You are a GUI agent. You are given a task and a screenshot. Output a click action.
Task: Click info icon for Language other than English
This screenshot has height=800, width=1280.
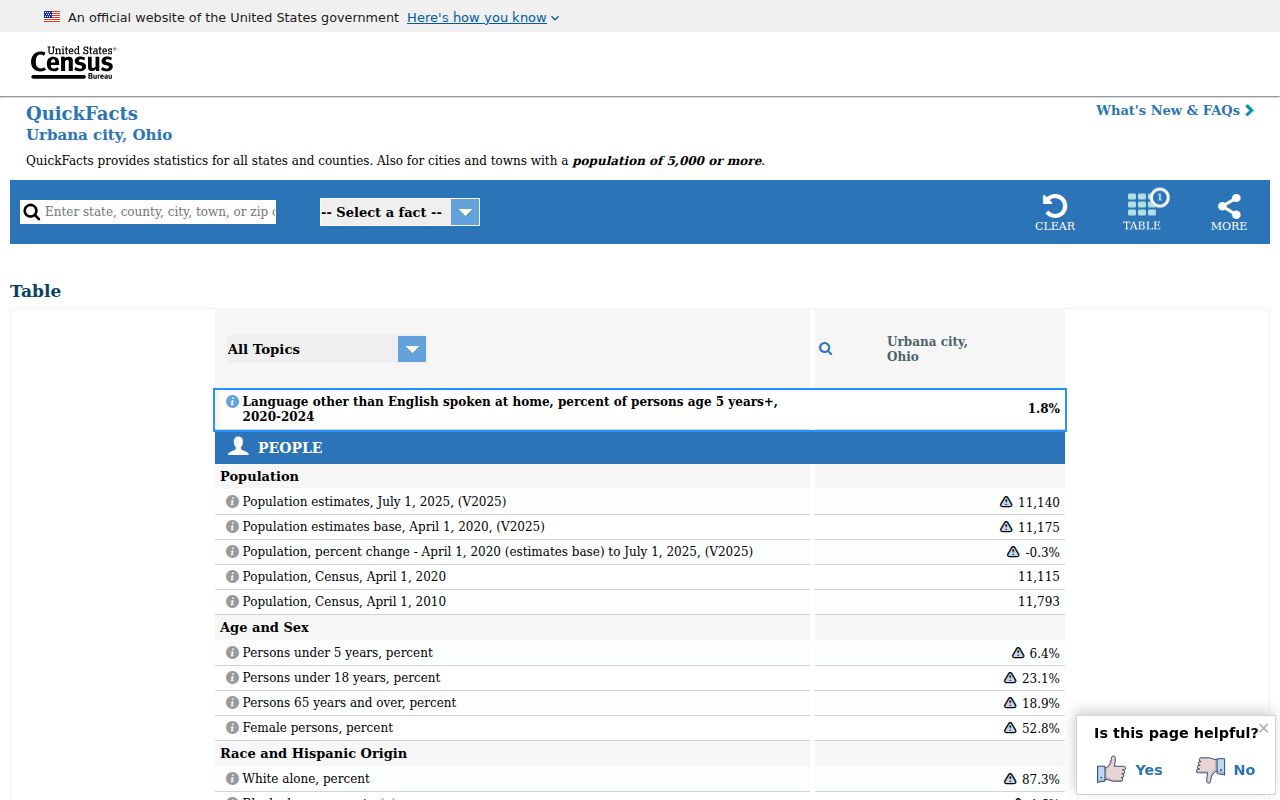[232, 401]
